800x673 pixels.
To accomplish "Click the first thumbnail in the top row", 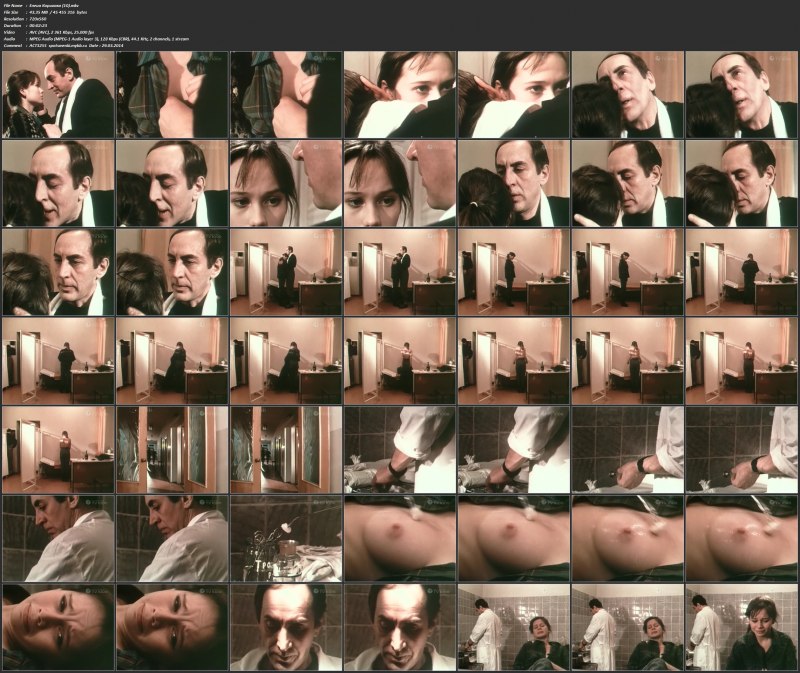I will click(57, 94).
